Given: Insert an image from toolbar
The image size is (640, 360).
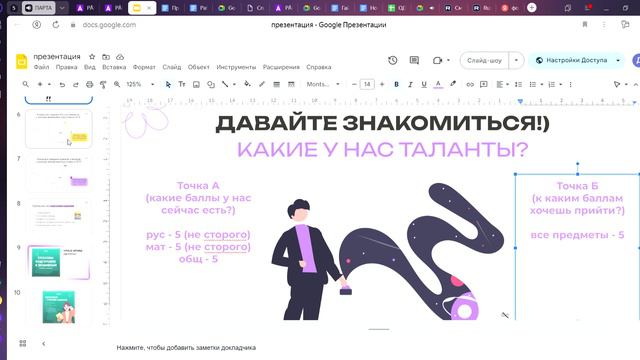Looking at the screenshot, I should coord(196,84).
